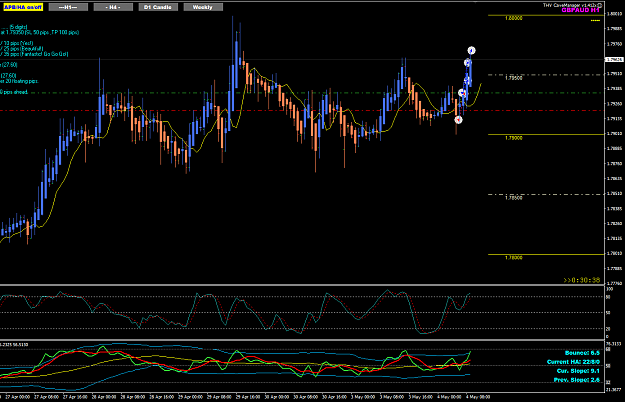Click the THV CaveManager expert advisor label
The width and height of the screenshot is (625, 402).
click(570, 5)
